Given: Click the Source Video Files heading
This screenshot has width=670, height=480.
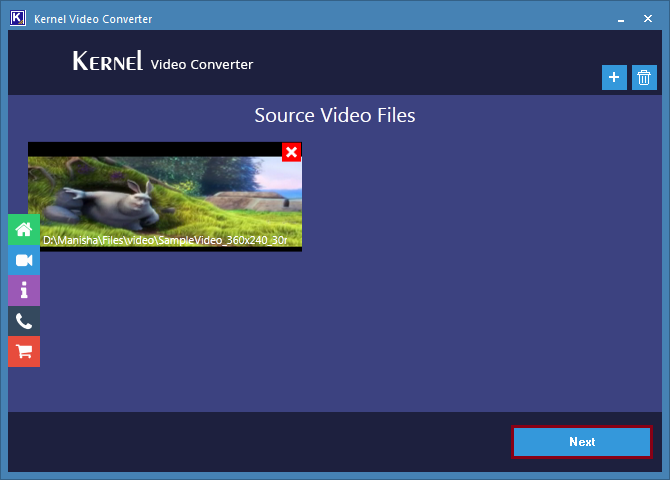Looking at the screenshot, I should click(335, 115).
